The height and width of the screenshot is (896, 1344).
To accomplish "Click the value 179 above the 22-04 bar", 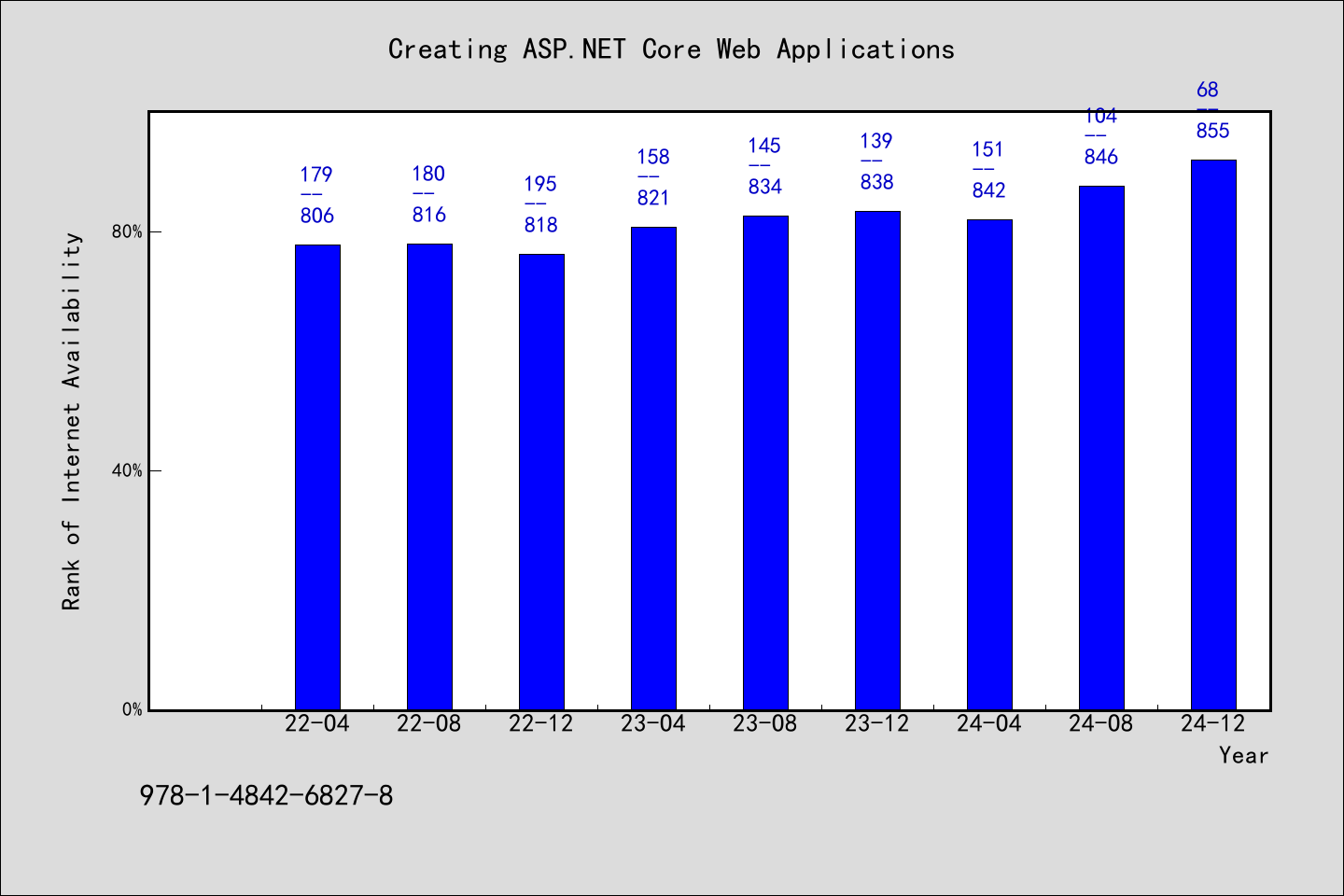I will pos(316,175).
